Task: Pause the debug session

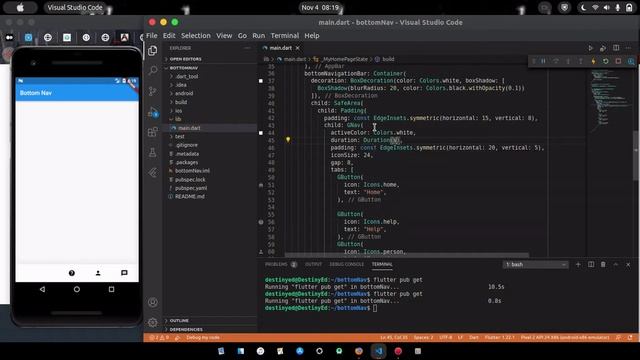Action: [544, 61]
